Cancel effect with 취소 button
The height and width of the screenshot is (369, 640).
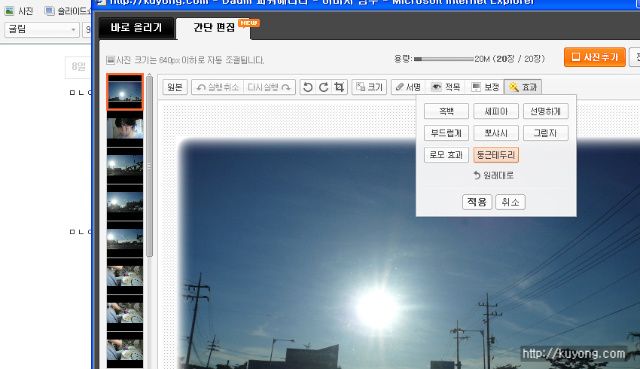[510, 202]
